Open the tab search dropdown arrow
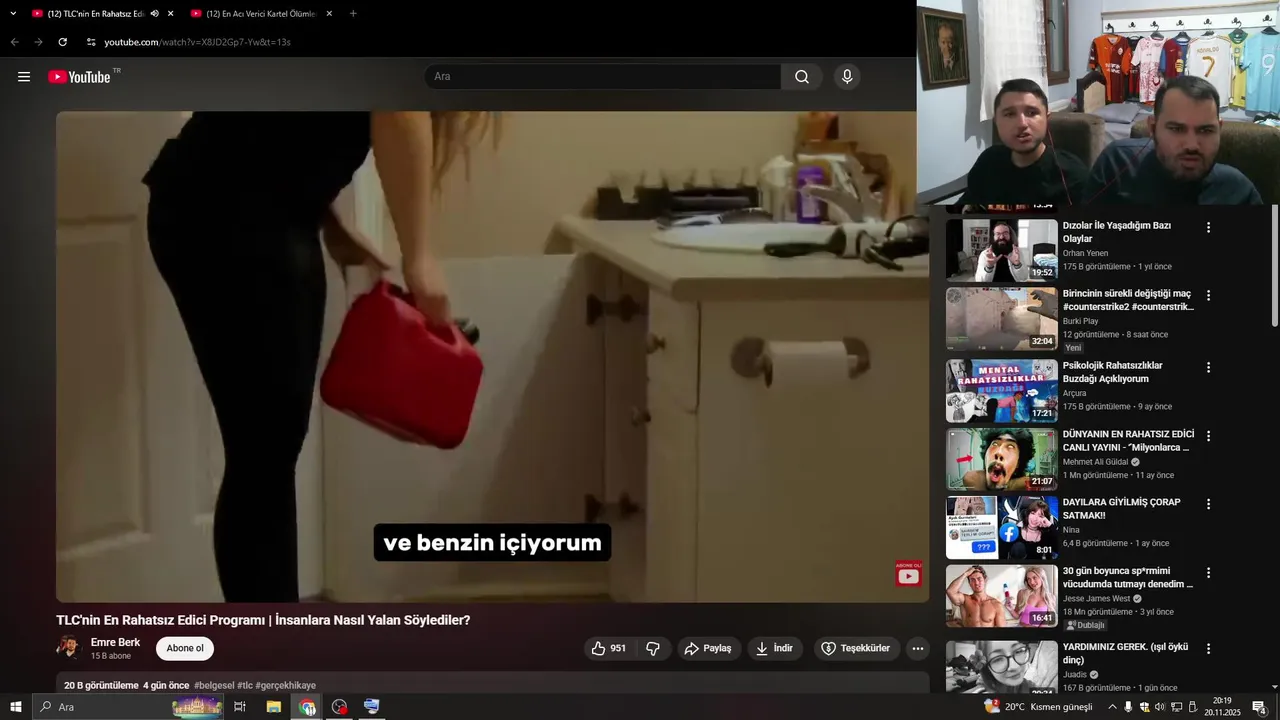This screenshot has width=1280, height=720. click(x=13, y=14)
